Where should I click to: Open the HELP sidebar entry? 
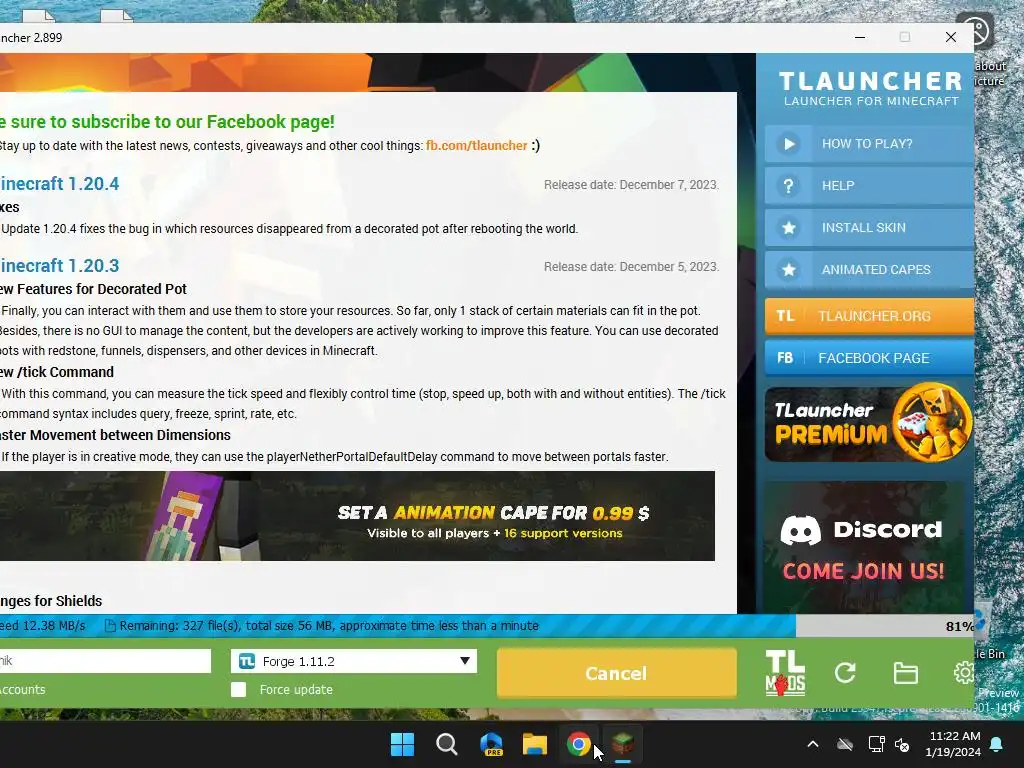869,185
